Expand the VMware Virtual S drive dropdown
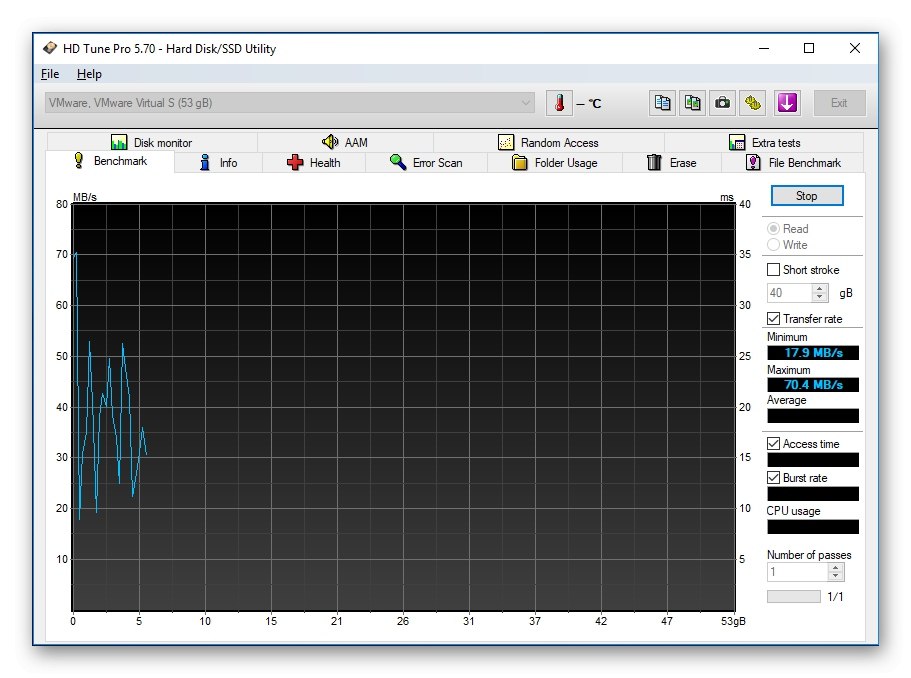 [x=526, y=103]
